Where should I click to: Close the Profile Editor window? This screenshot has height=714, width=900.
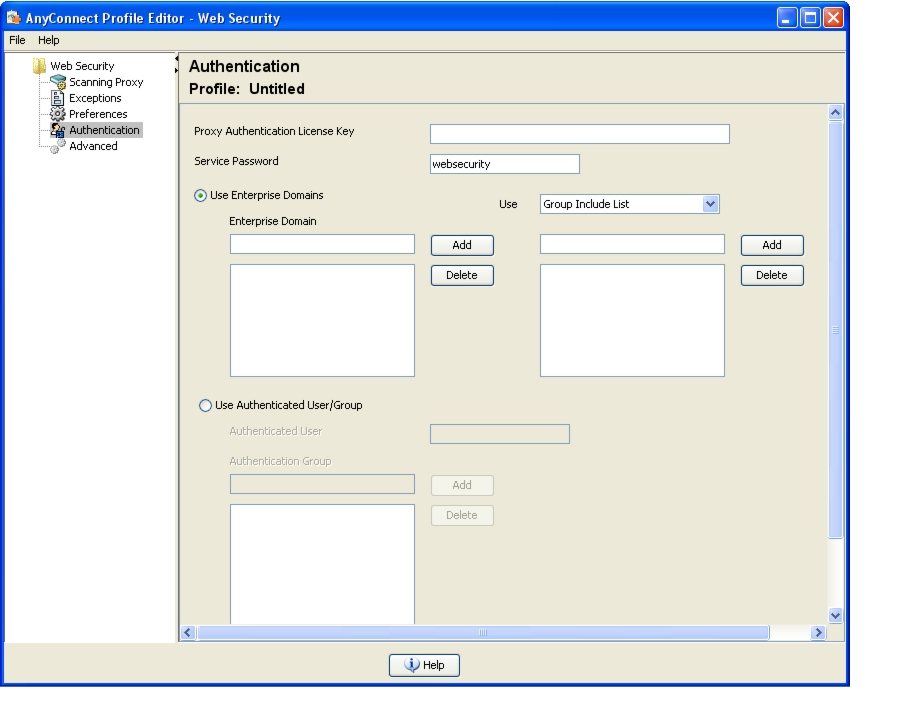(833, 18)
